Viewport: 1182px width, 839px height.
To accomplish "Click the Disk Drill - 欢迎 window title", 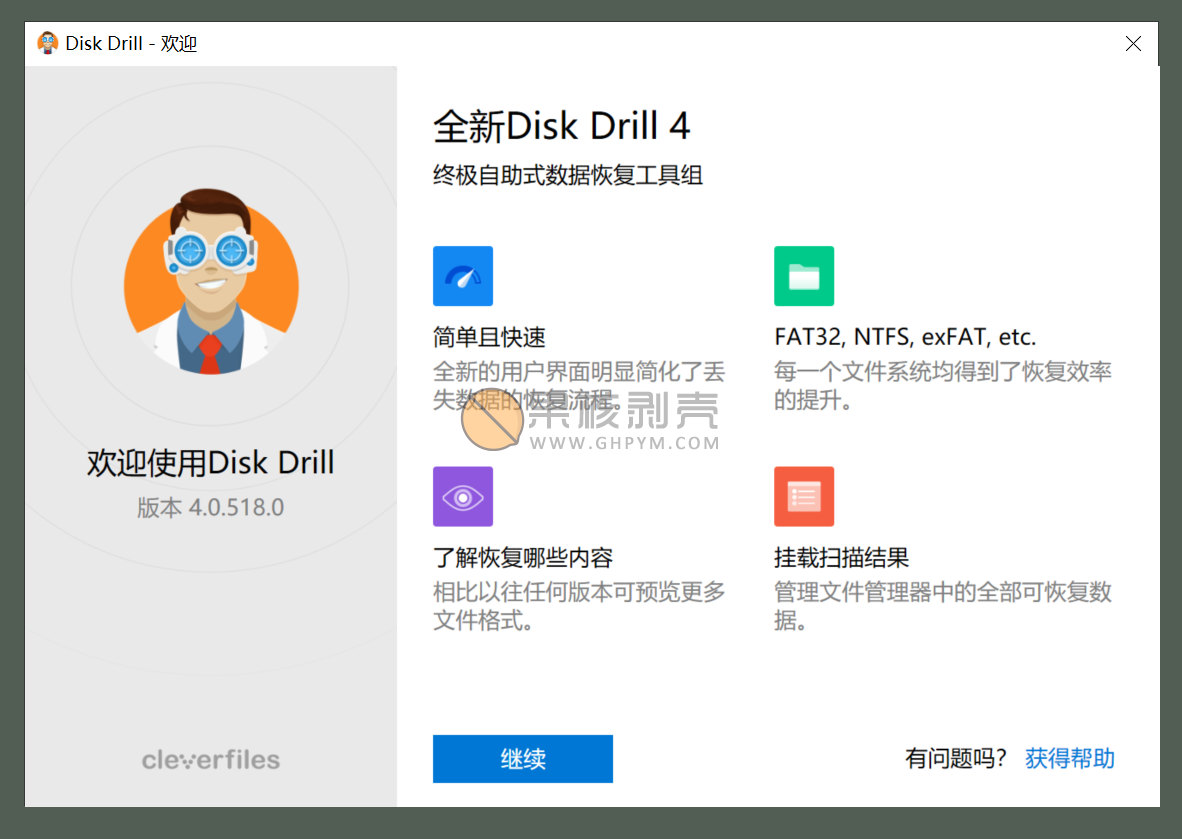I will 131,44.
